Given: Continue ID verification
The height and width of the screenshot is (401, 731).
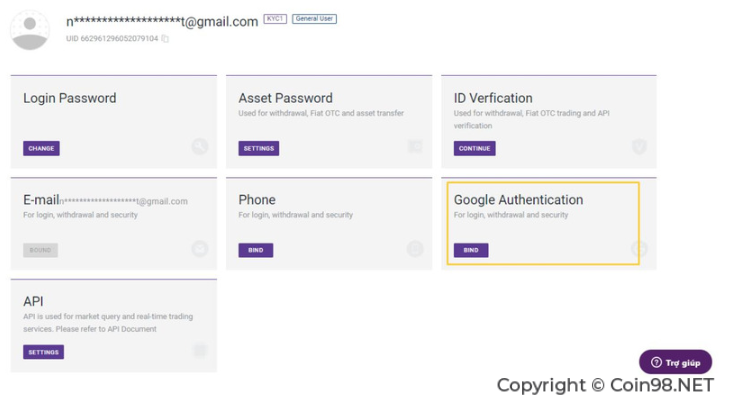Looking at the screenshot, I should point(475,148).
